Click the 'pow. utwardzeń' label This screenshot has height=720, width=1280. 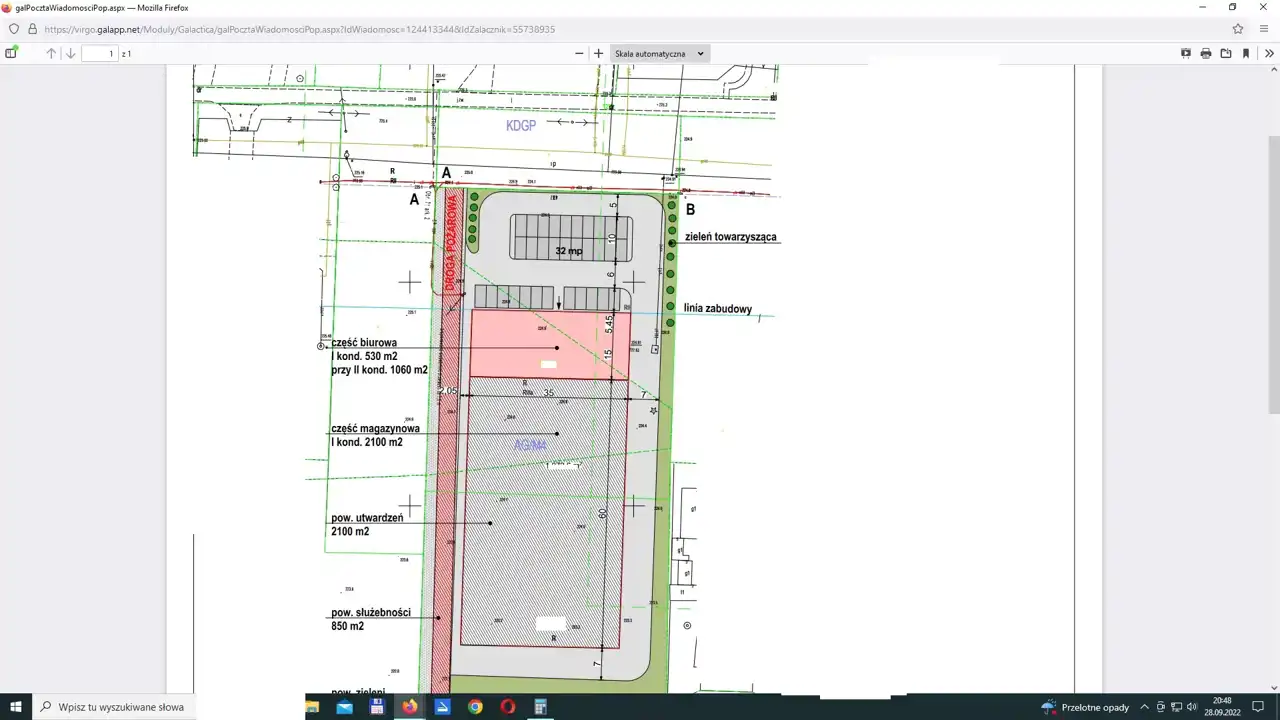367,518
